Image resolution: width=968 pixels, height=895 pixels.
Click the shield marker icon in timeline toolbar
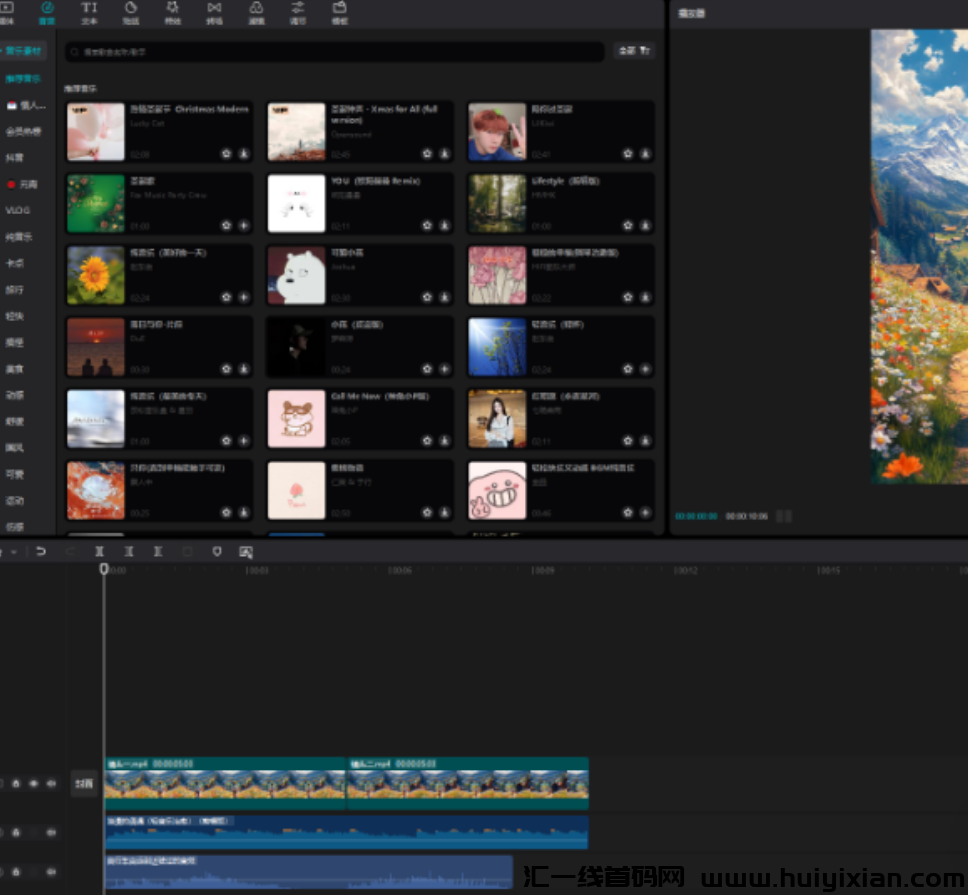pos(217,551)
